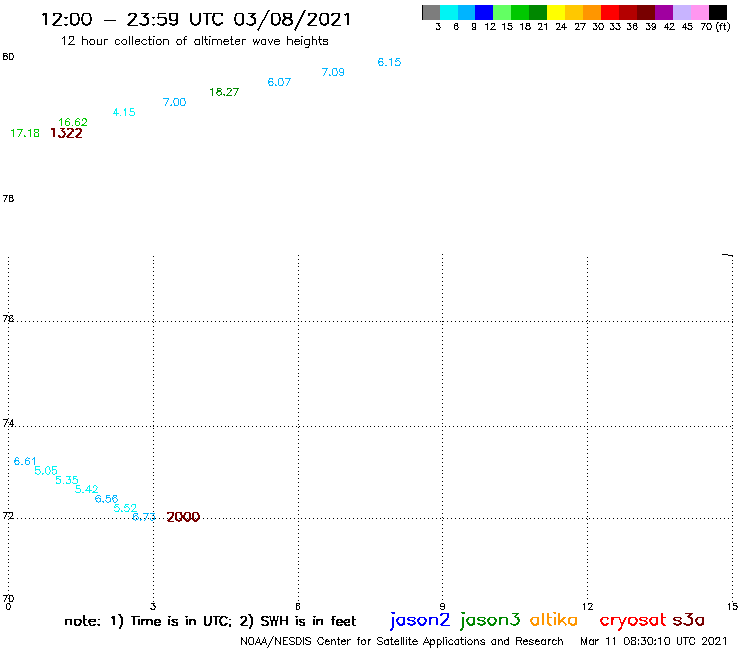Click the blue jason2 satellite label
The height and width of the screenshot is (650, 740).
(420, 620)
